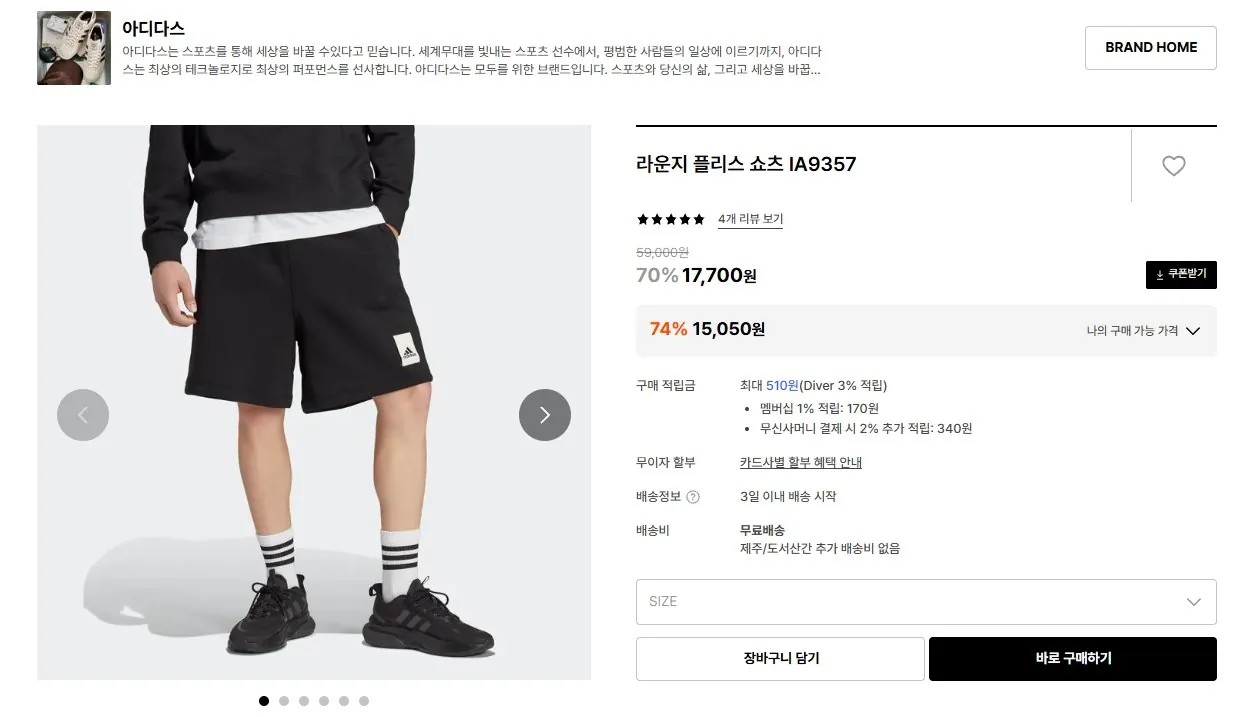Click the BRAND HOME button
Image resolution: width=1239 pixels, height=717 pixels.
(x=1150, y=47)
